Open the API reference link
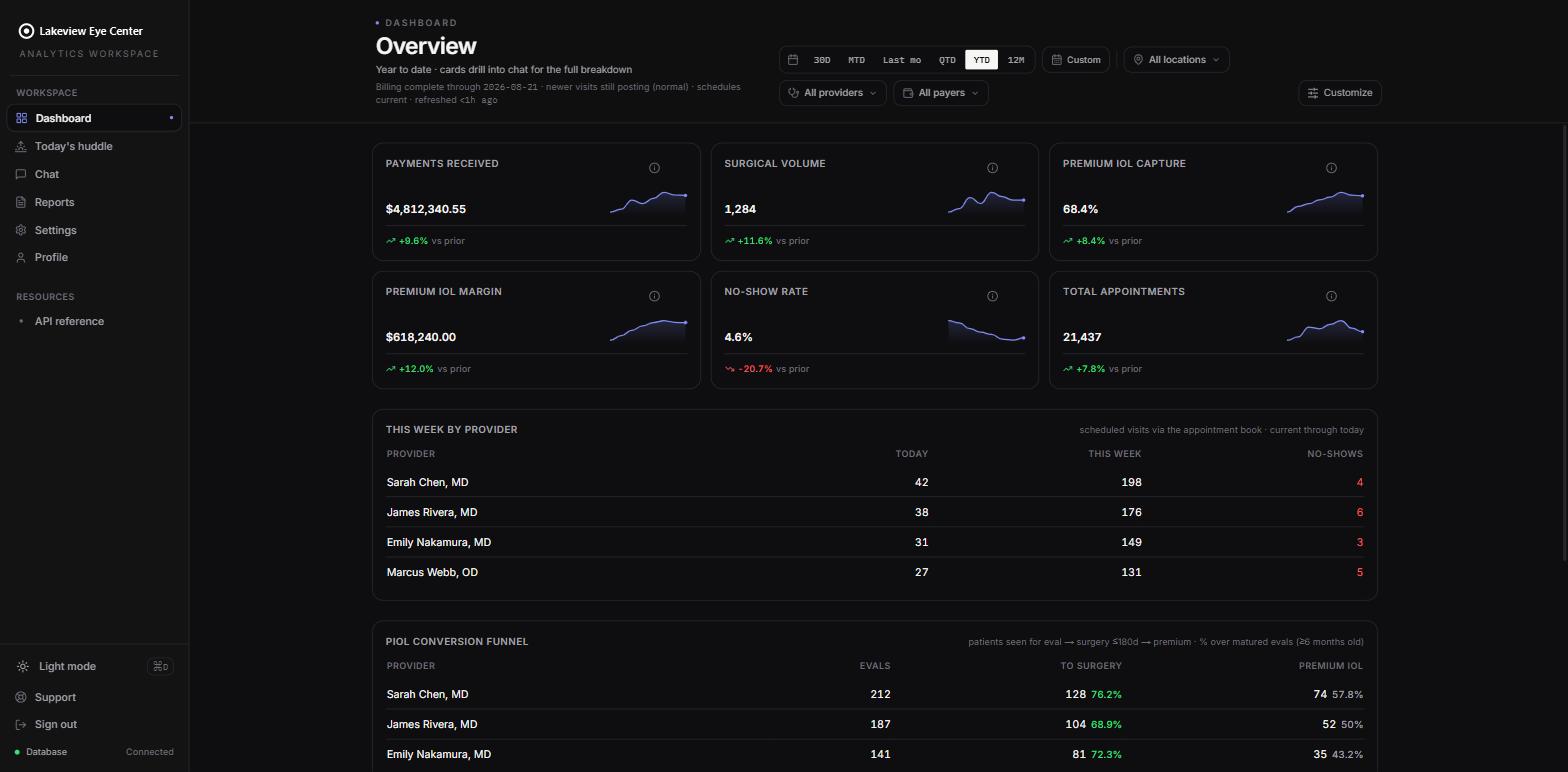 pyautogui.click(x=94, y=321)
